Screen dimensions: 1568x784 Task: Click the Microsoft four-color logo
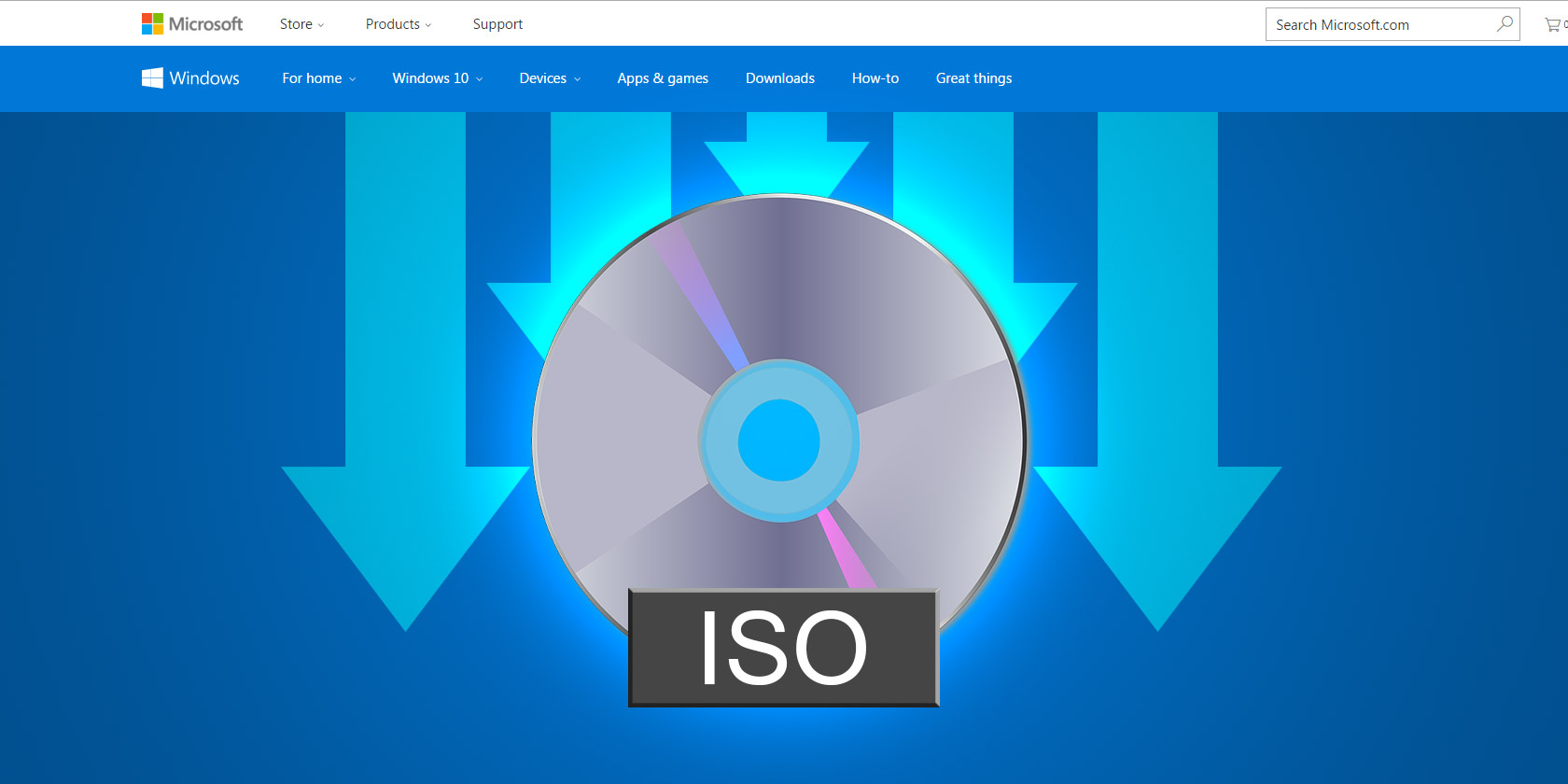pos(152,23)
